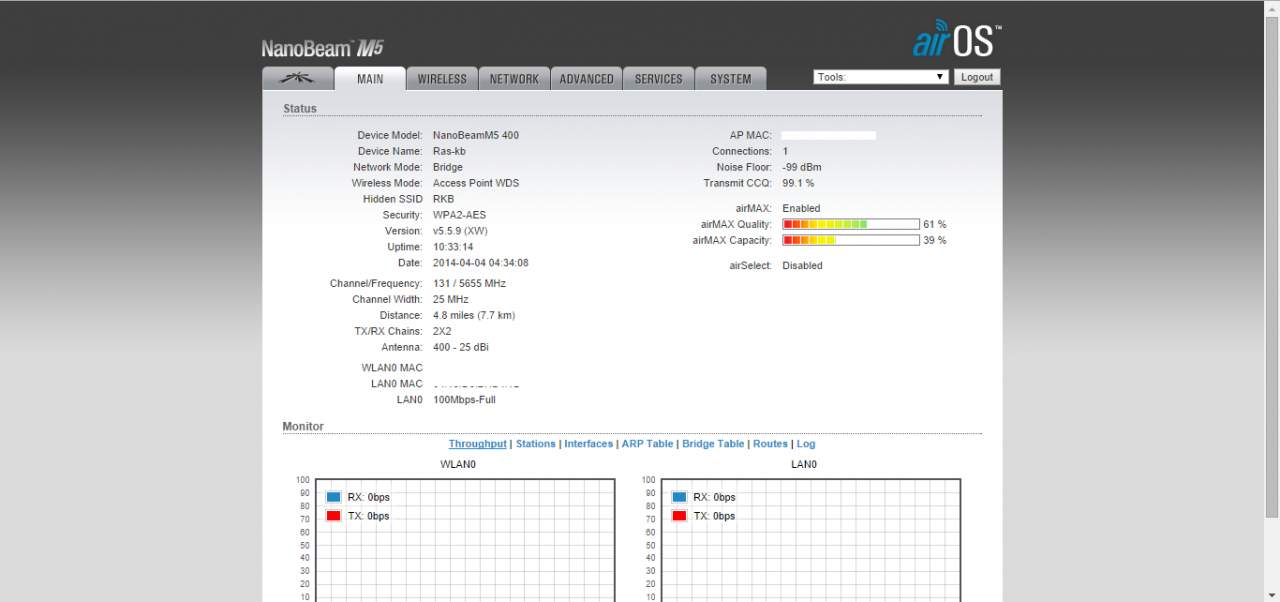Viewport: 1280px width, 602px height.
Task: Click the red LAN0 TX legend square
Action: pyautogui.click(x=679, y=516)
